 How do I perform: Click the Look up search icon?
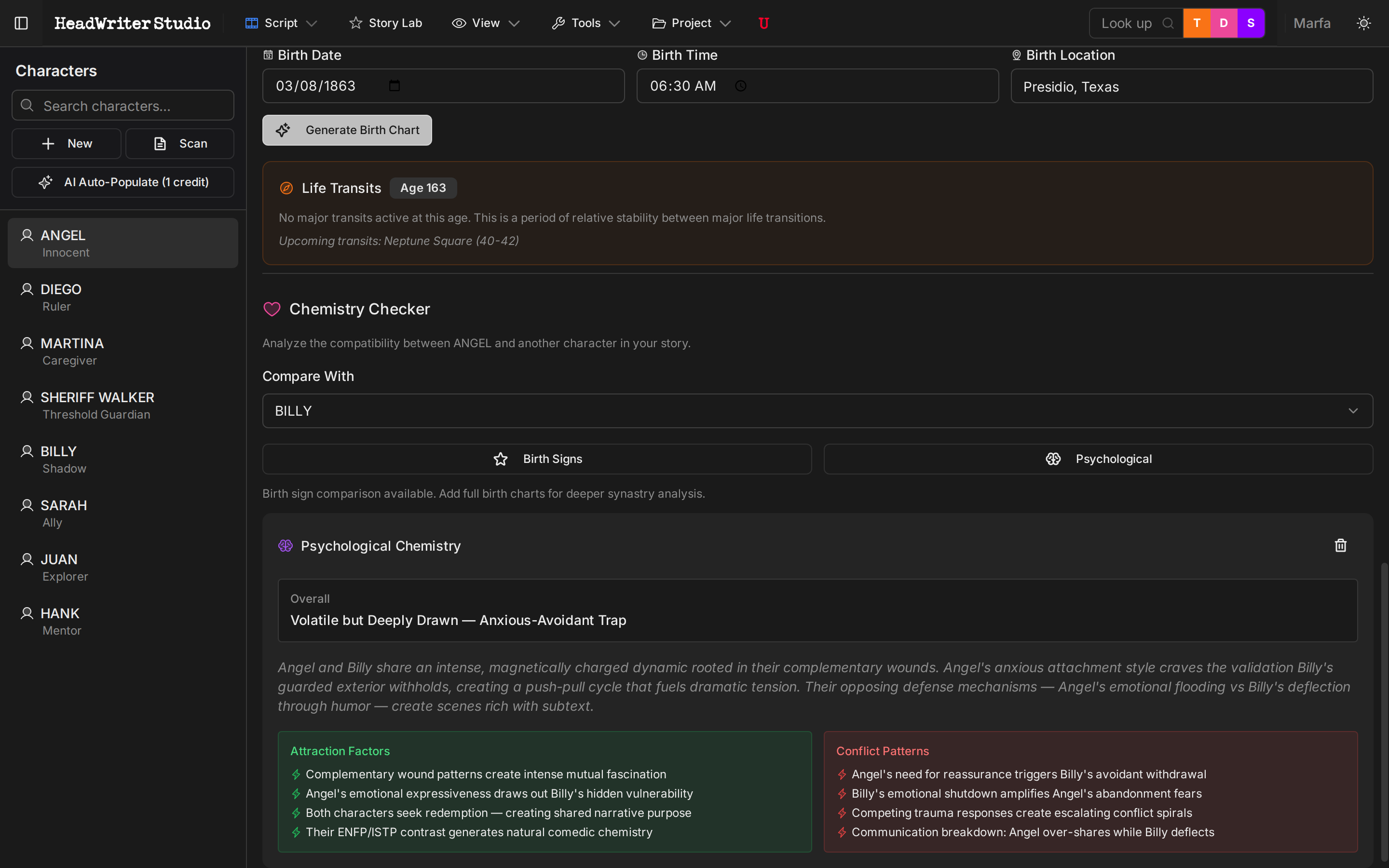[1168, 23]
